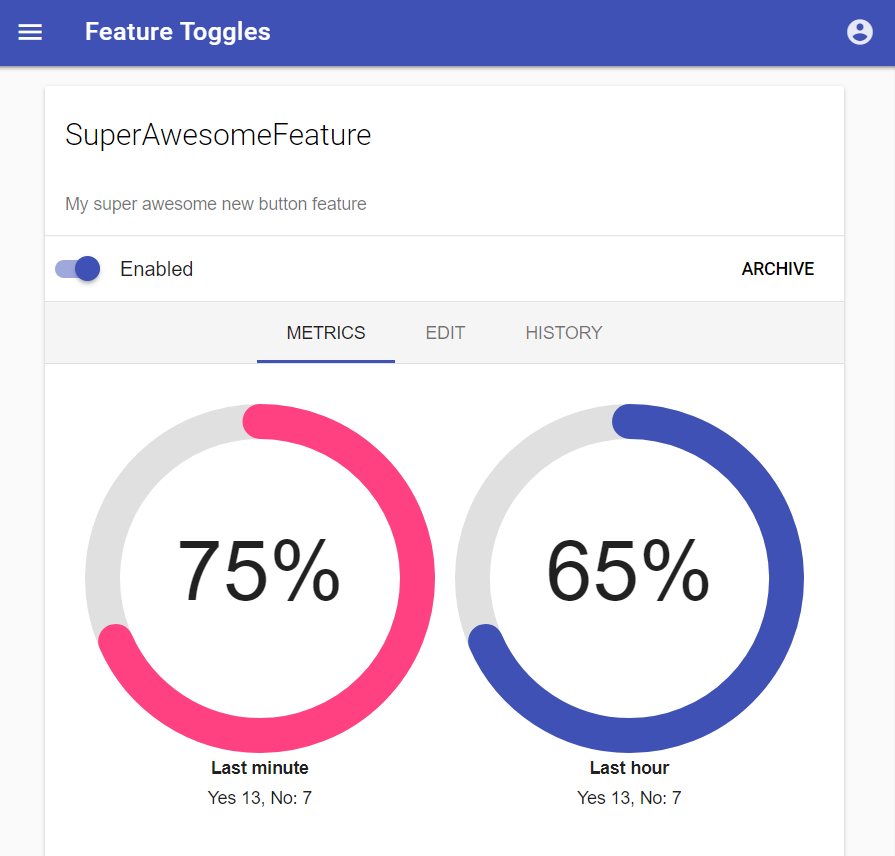Click the Feature Toggles header title
Image resolution: width=895 pixels, height=856 pixels.
coord(178,32)
